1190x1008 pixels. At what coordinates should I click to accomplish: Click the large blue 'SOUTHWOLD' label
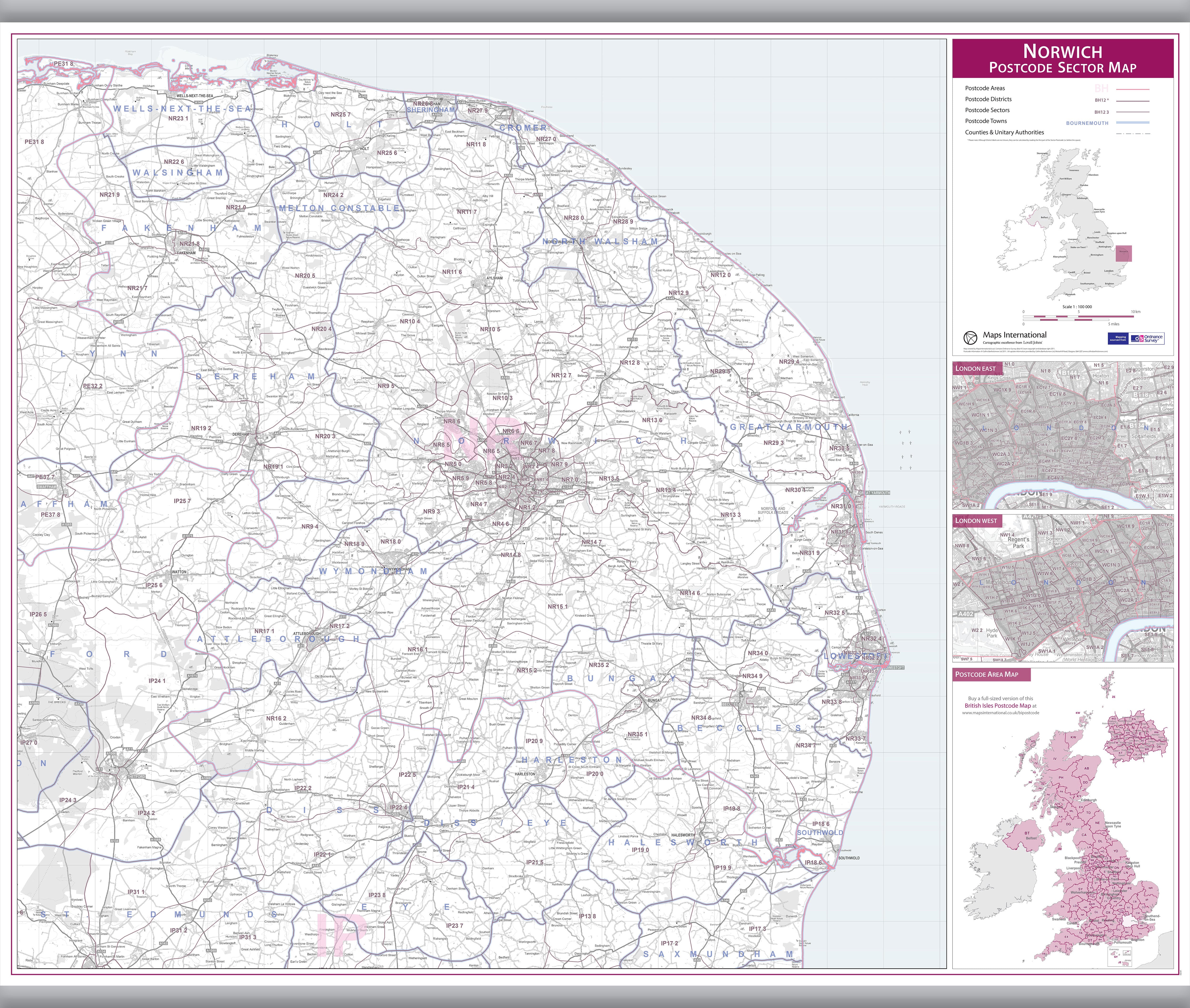coord(820,833)
